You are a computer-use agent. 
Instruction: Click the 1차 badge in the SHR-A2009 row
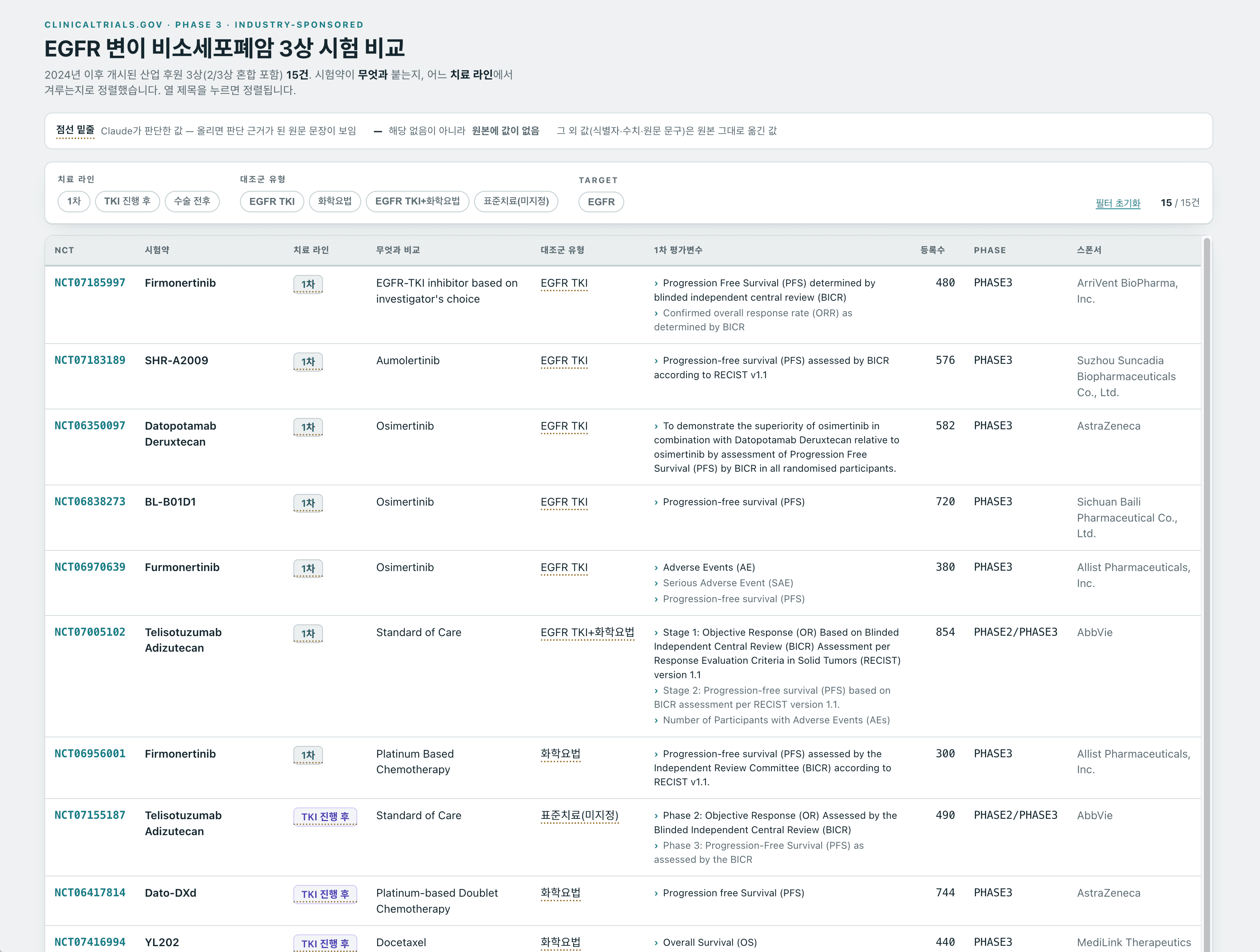click(308, 361)
